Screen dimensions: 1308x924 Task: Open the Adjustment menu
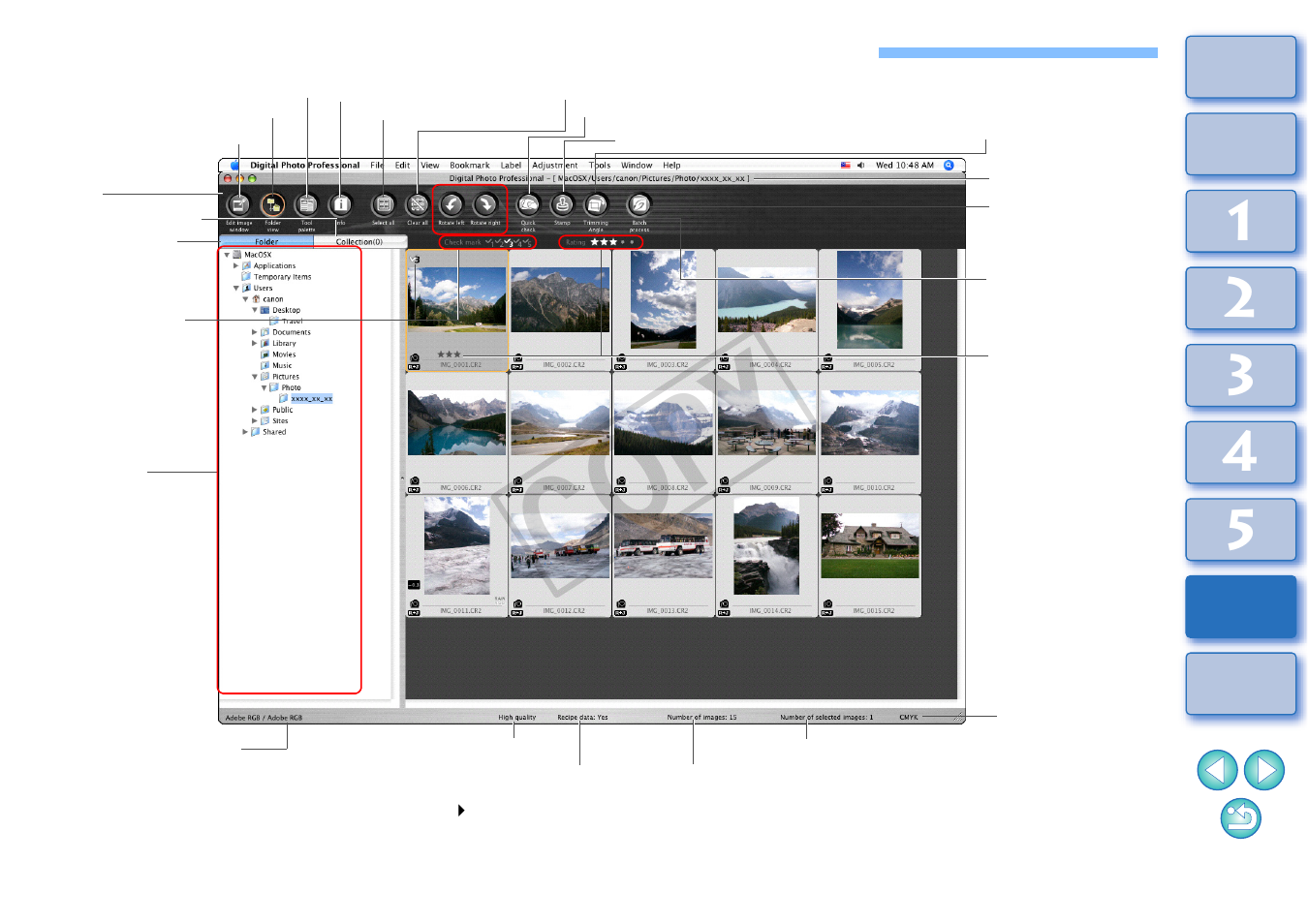pos(554,166)
